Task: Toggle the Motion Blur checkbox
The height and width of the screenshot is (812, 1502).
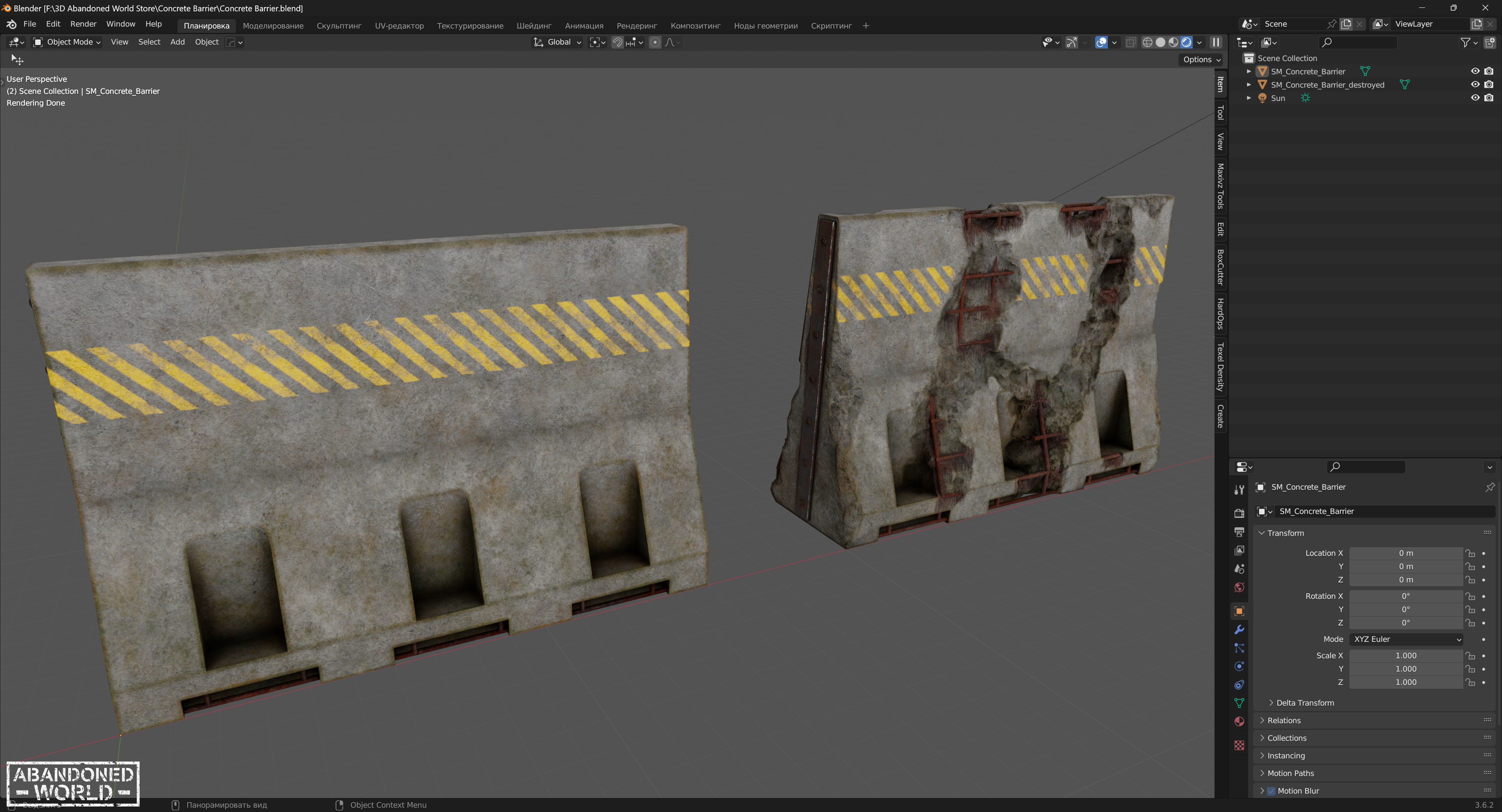Action: point(1271,791)
